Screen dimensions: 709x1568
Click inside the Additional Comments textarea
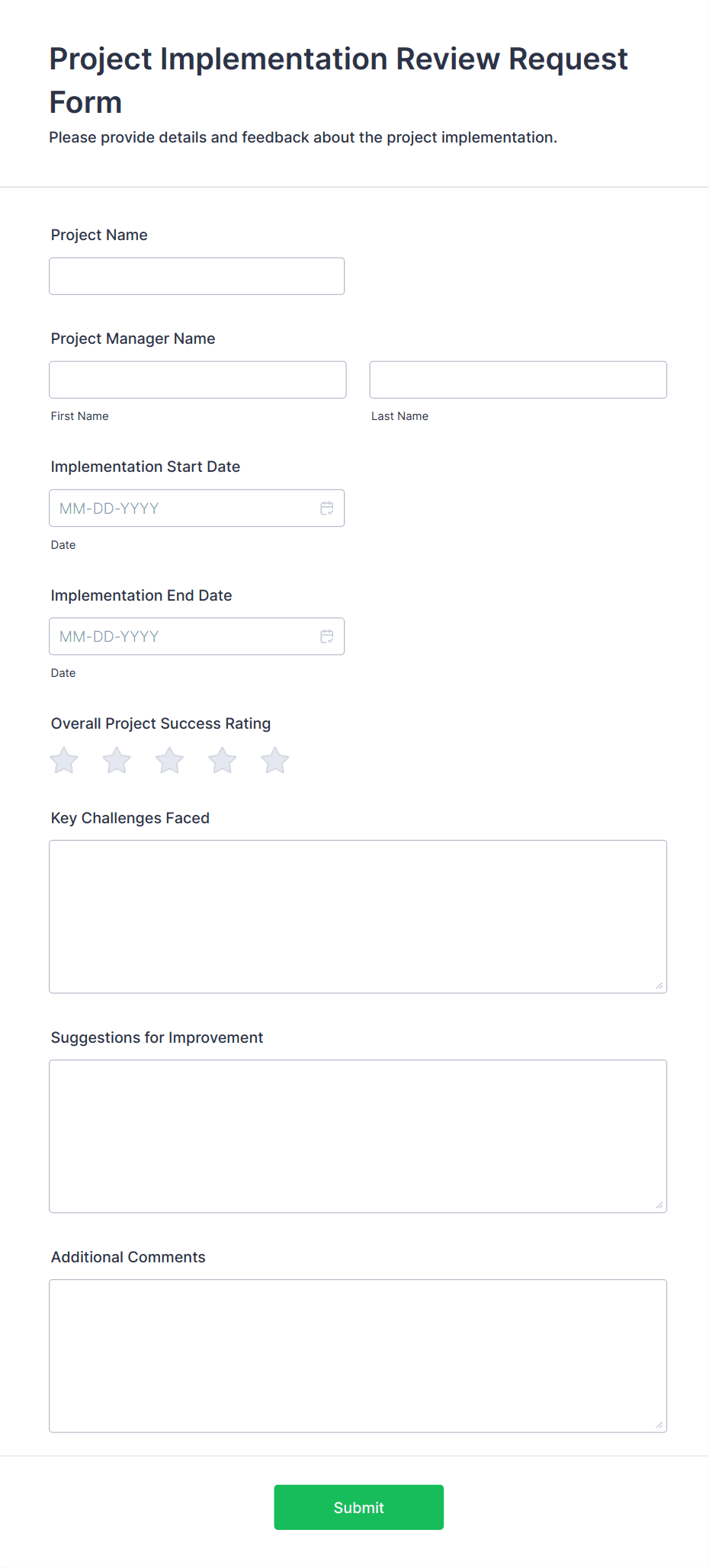pyautogui.click(x=358, y=1355)
